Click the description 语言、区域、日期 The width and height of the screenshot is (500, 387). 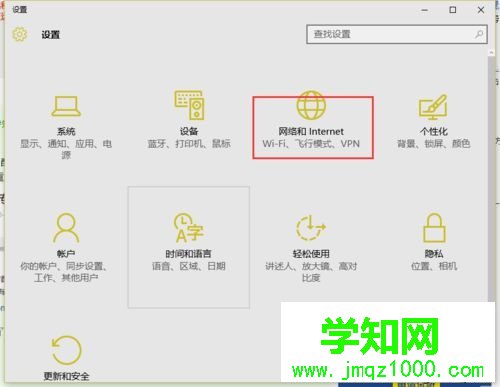[x=189, y=266]
